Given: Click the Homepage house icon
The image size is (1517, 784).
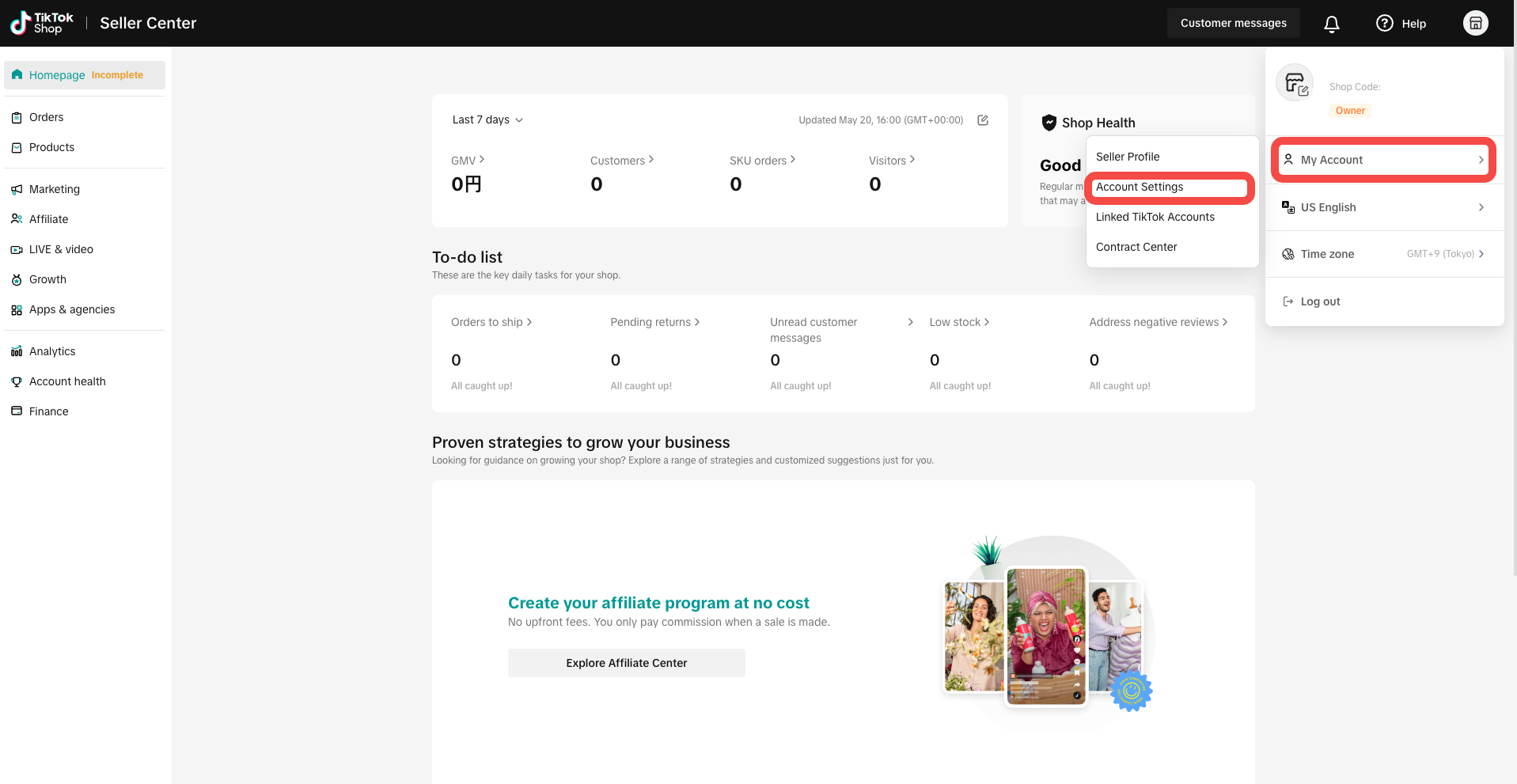Looking at the screenshot, I should (x=17, y=74).
